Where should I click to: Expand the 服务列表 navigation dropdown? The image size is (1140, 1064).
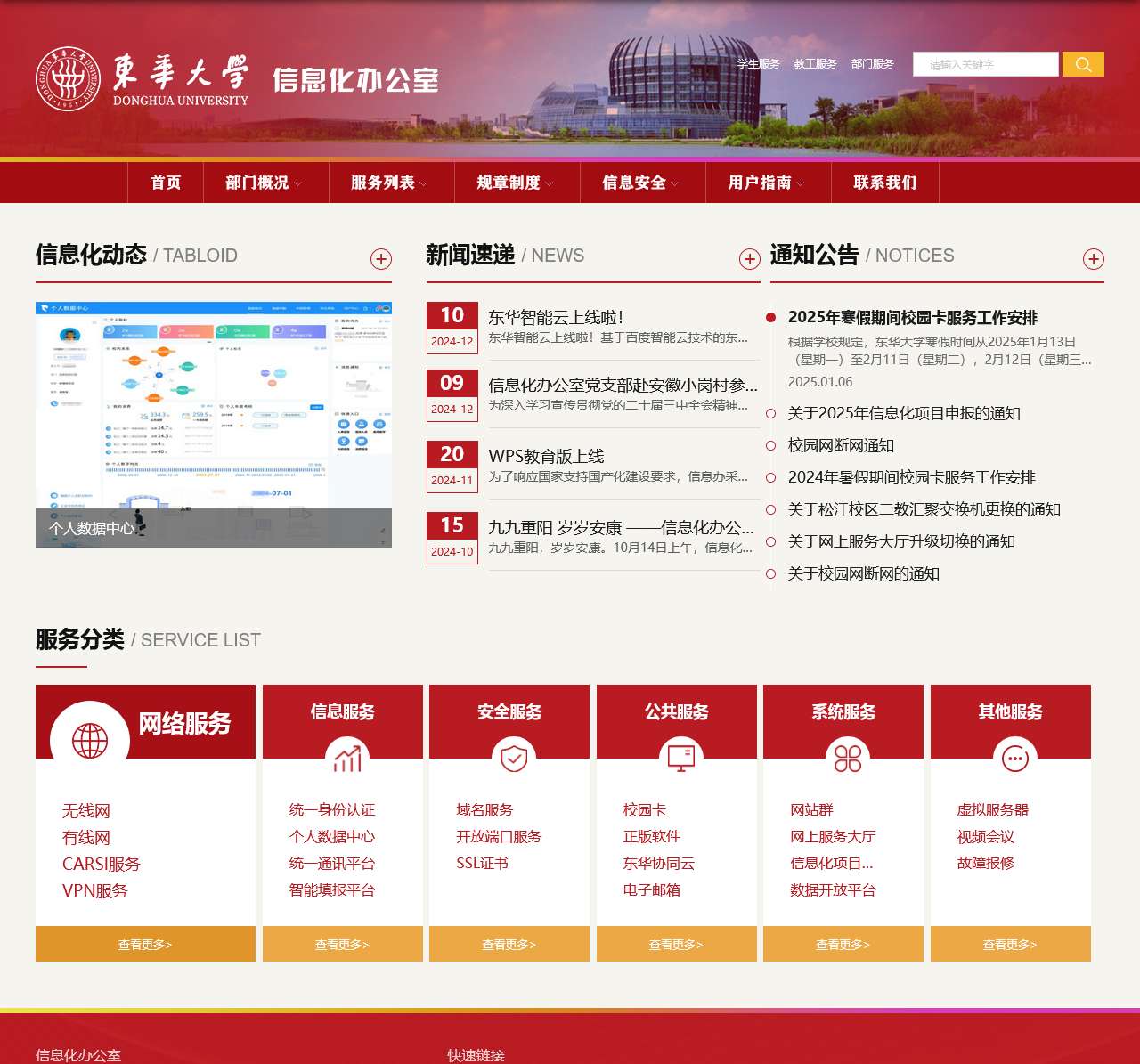pyautogui.click(x=389, y=183)
